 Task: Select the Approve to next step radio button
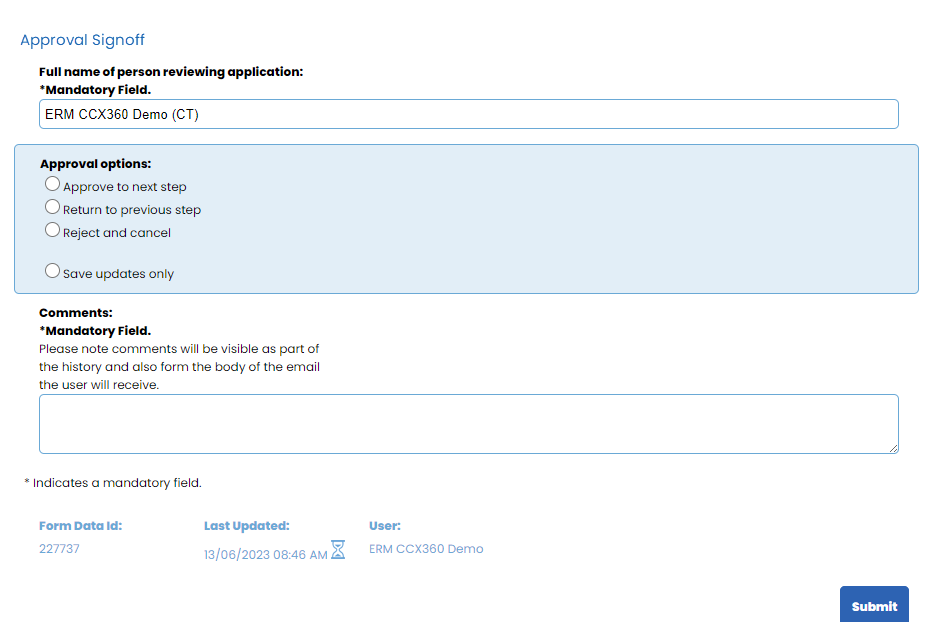pyautogui.click(x=53, y=184)
